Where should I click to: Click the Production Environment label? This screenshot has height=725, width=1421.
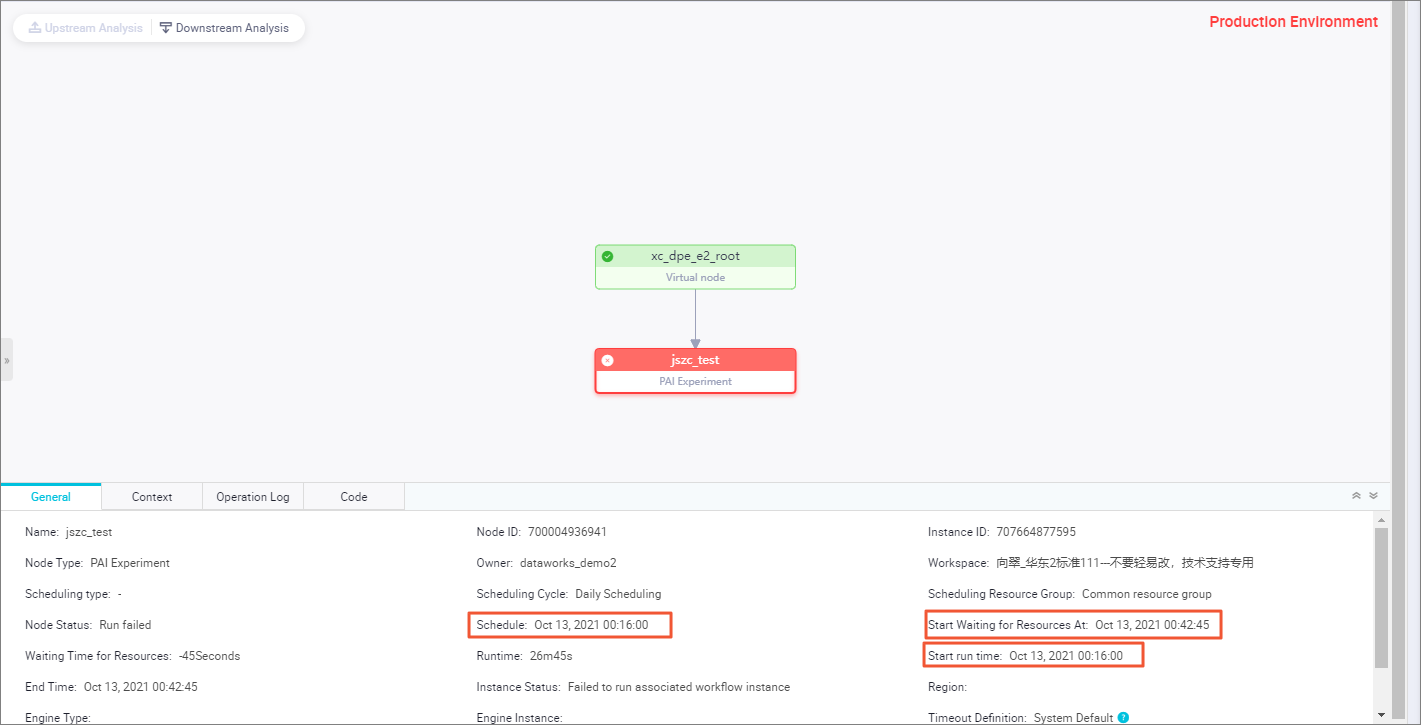click(1294, 22)
